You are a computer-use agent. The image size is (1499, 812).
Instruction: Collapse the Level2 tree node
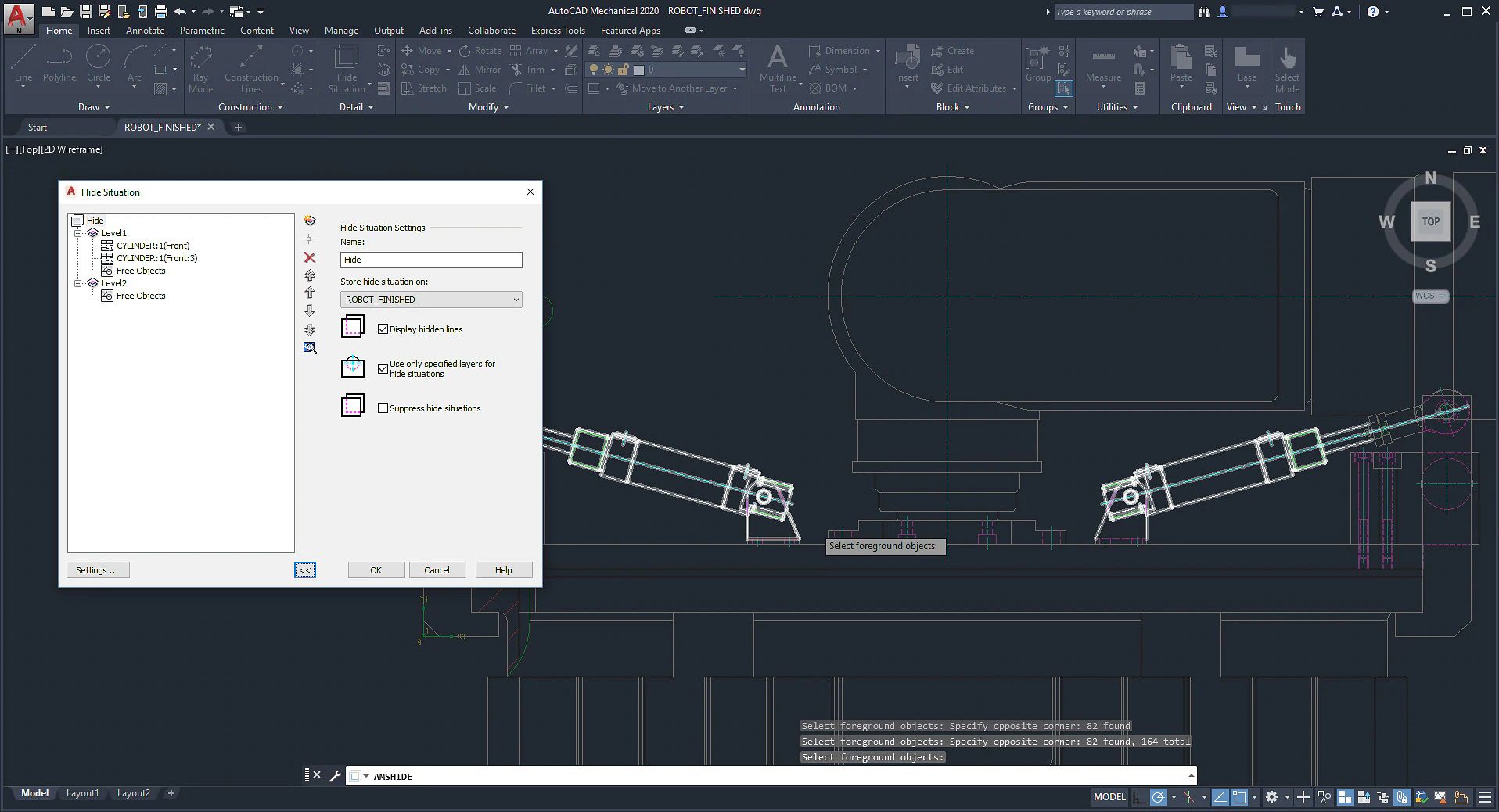[x=78, y=283]
